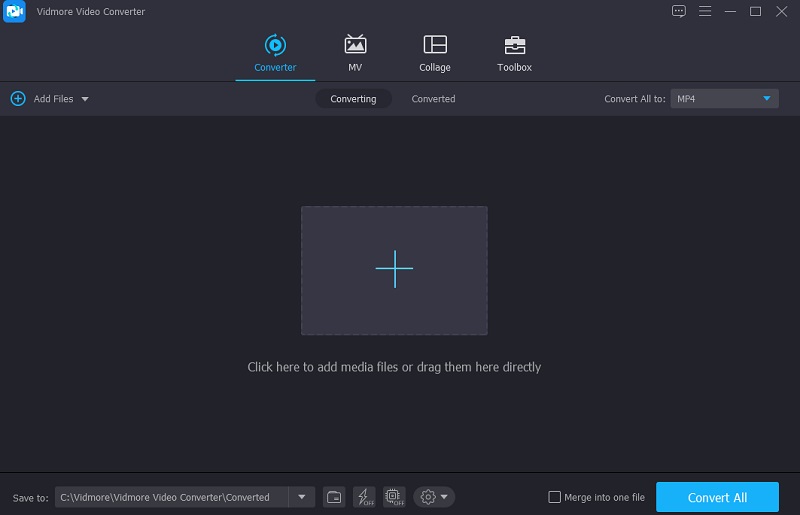Switch to the Converting tab
The height and width of the screenshot is (515, 800).
click(x=353, y=99)
